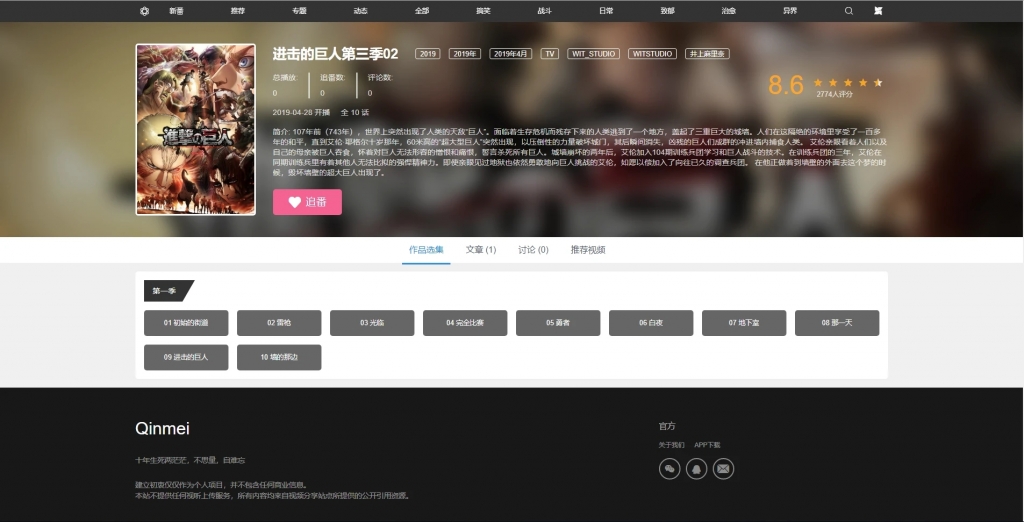
Task: Play episode 04 完全比赛
Action: pyautogui.click(x=465, y=323)
